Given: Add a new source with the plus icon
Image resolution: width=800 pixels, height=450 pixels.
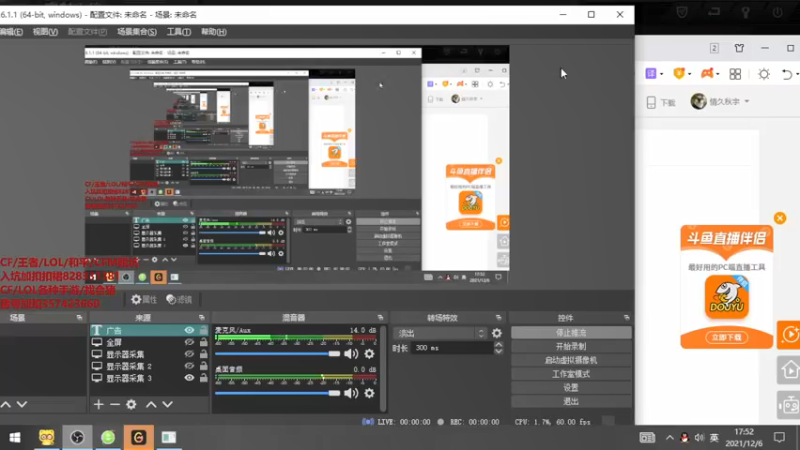Looking at the screenshot, I should coord(98,405).
